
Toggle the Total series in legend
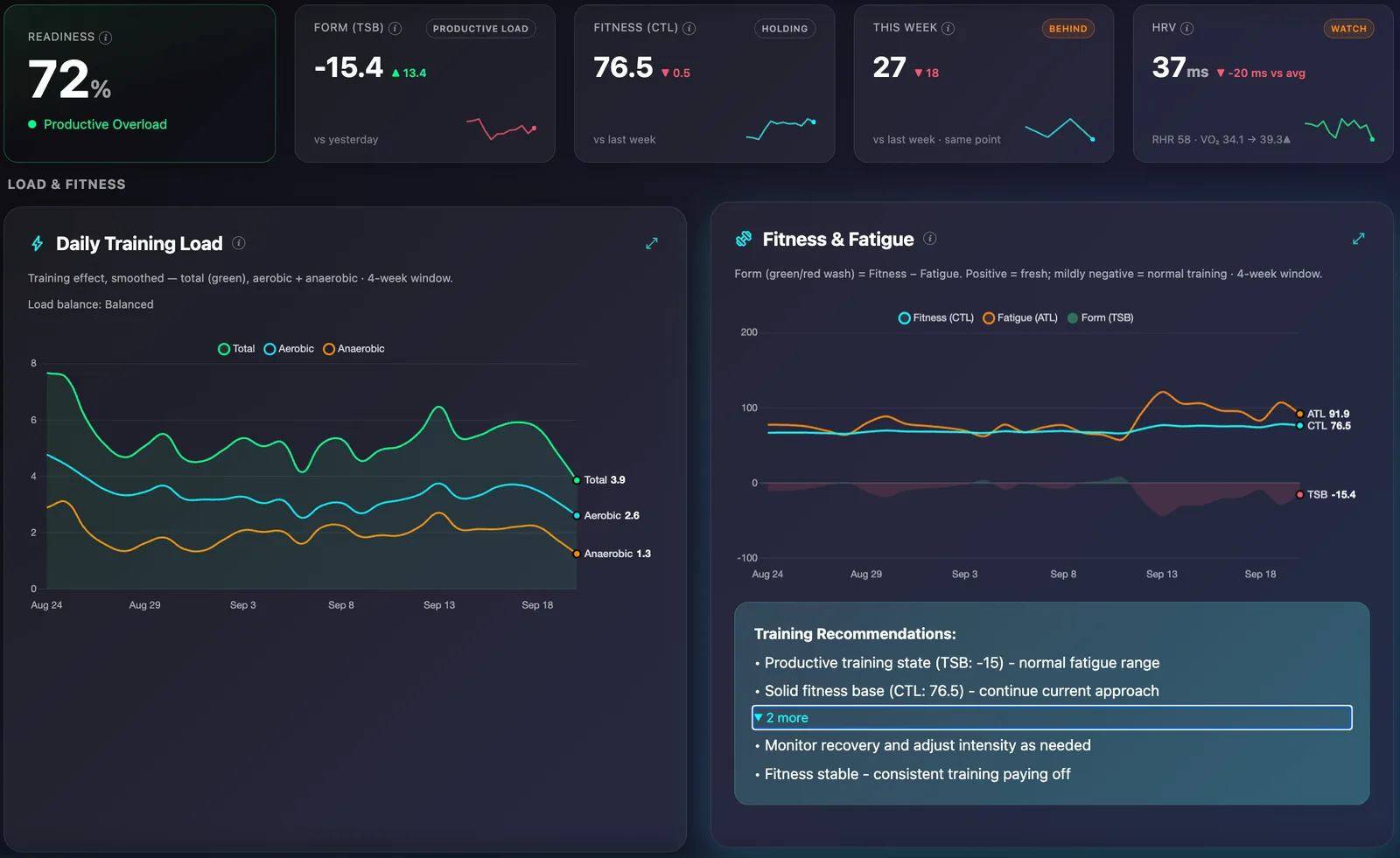[236, 349]
